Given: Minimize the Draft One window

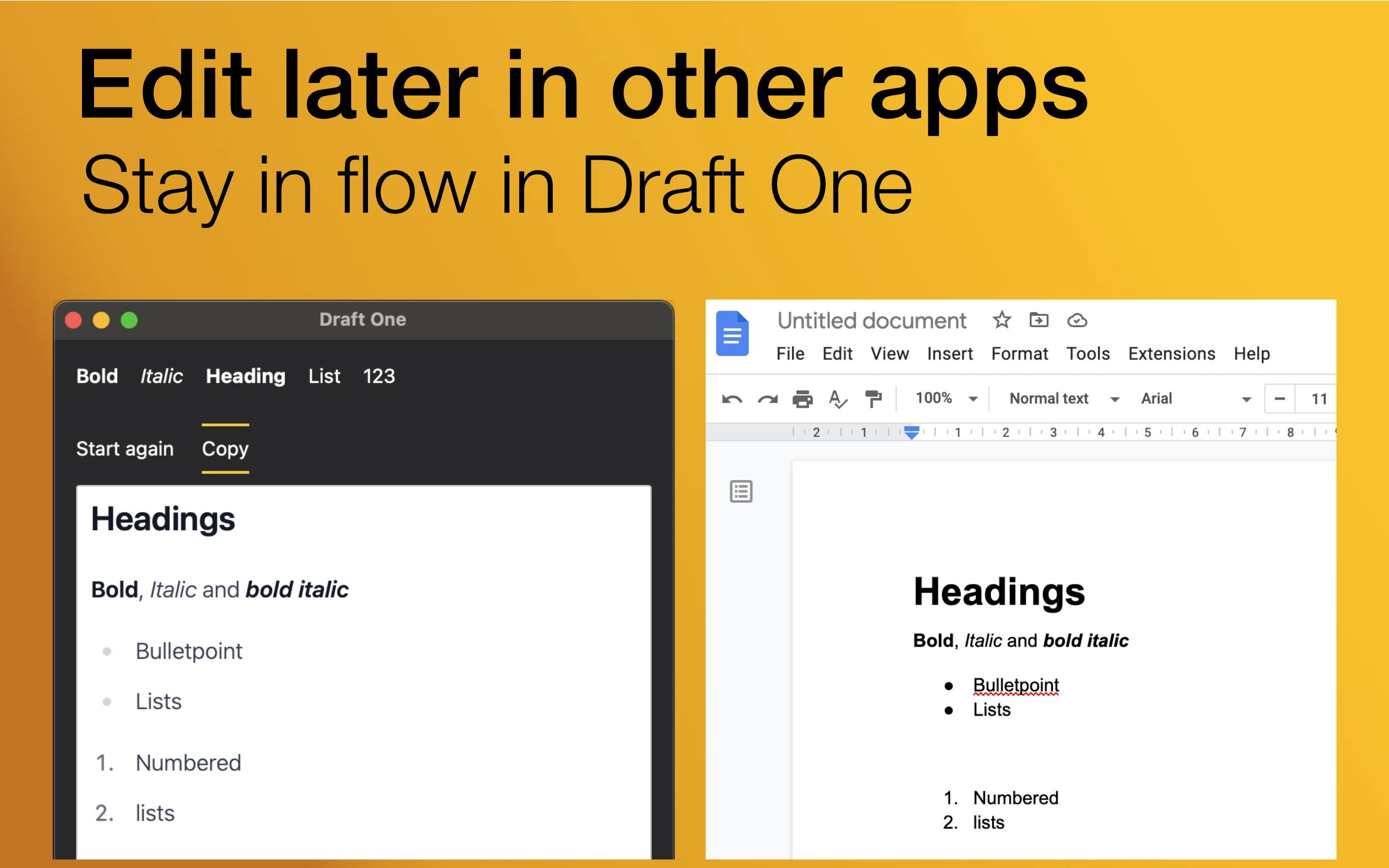Looking at the screenshot, I should [x=101, y=320].
